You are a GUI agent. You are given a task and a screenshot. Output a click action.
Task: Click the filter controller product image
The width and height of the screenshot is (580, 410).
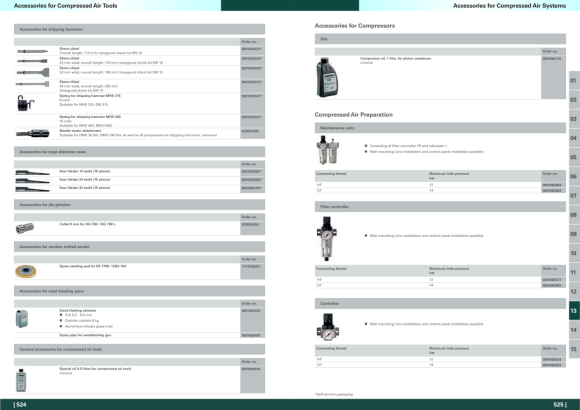click(327, 239)
